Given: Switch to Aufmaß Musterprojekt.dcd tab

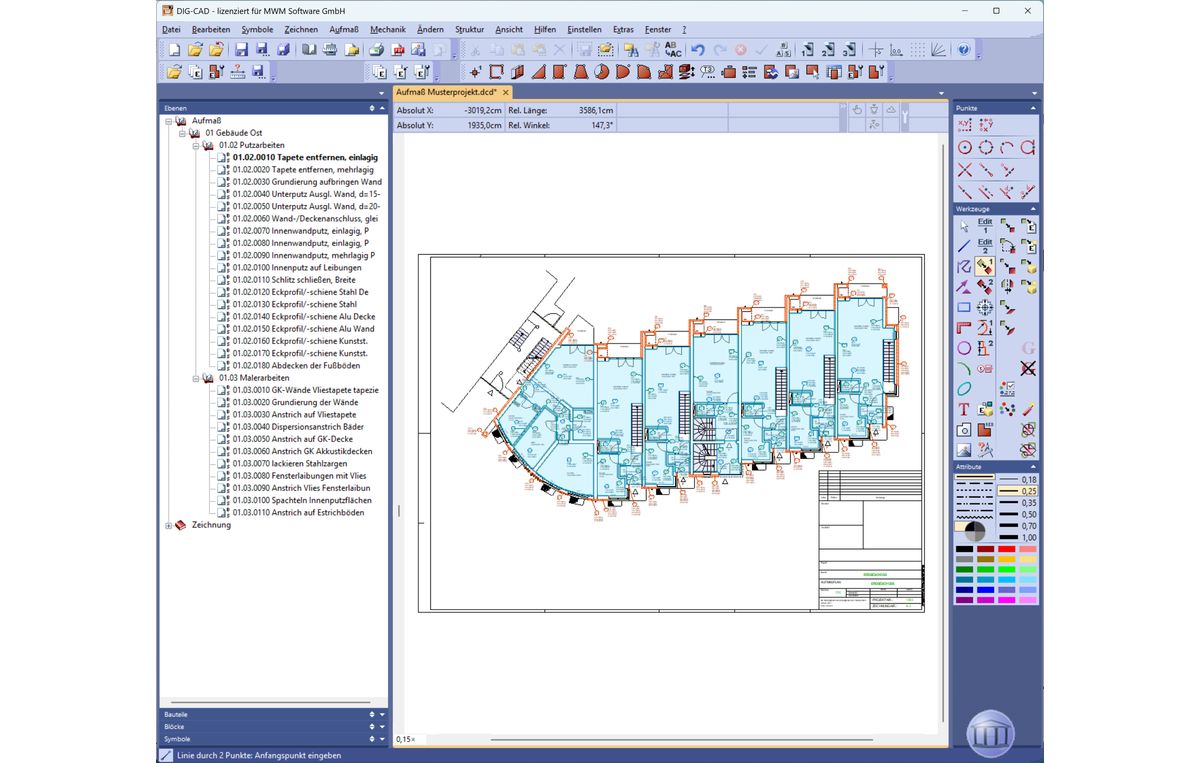Looking at the screenshot, I should coord(446,92).
